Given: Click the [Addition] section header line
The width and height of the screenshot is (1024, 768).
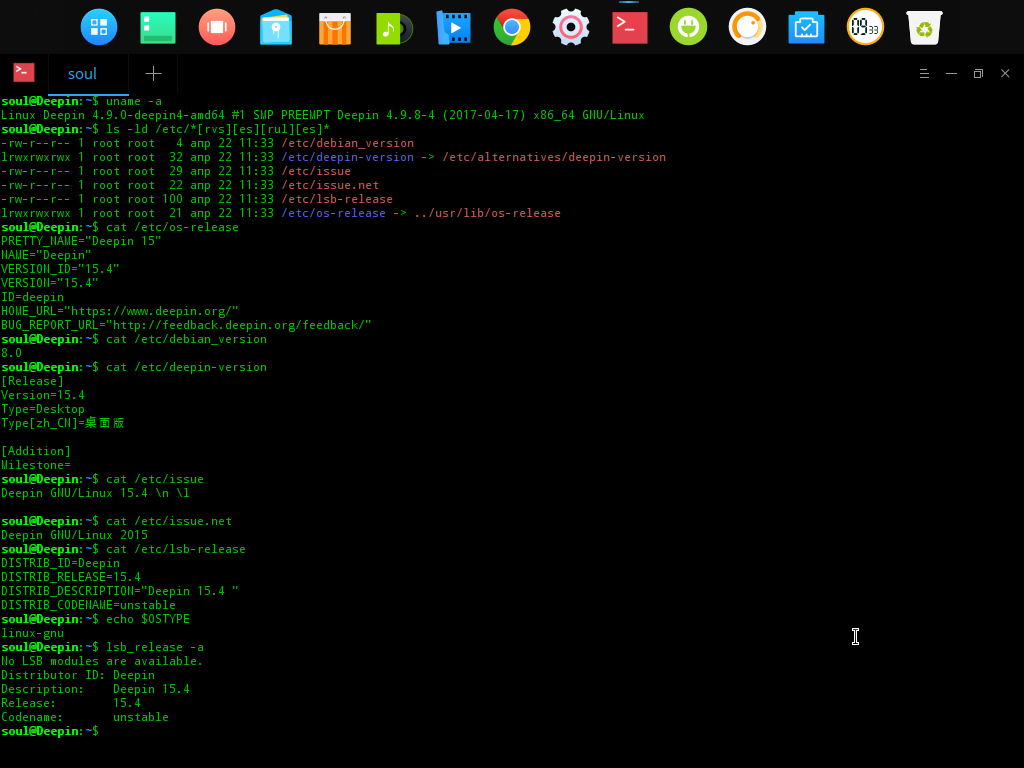Looking at the screenshot, I should [x=35, y=451].
